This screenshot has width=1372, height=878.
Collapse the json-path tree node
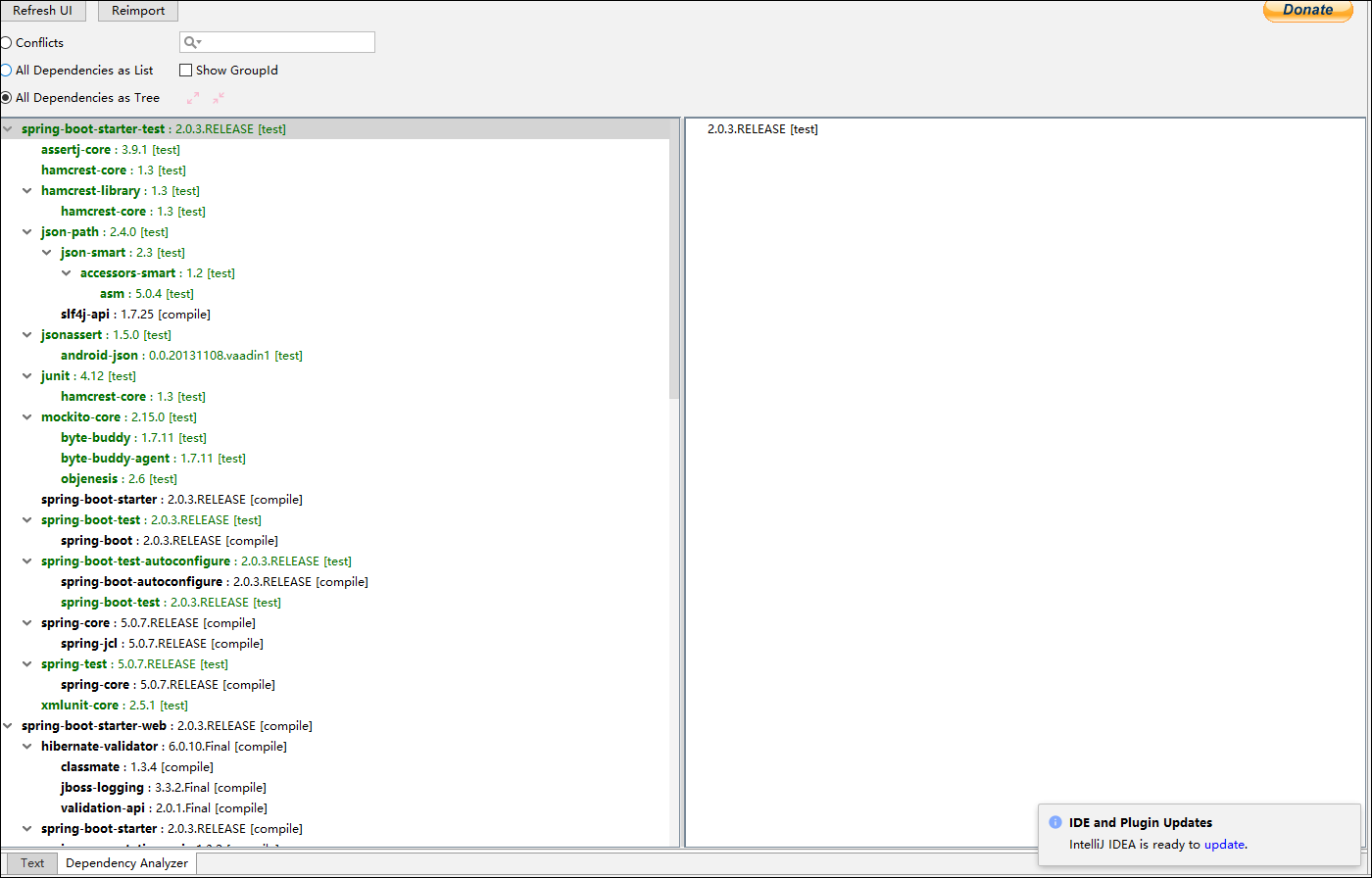pos(28,232)
